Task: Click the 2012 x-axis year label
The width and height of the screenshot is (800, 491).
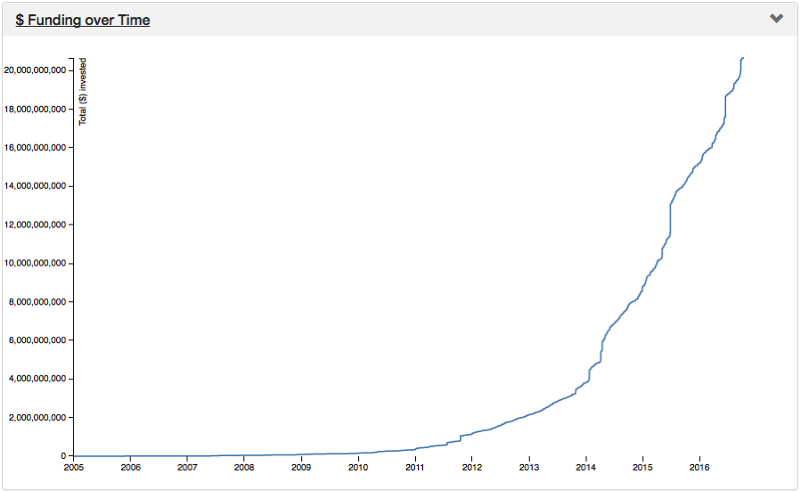Action: tap(472, 467)
